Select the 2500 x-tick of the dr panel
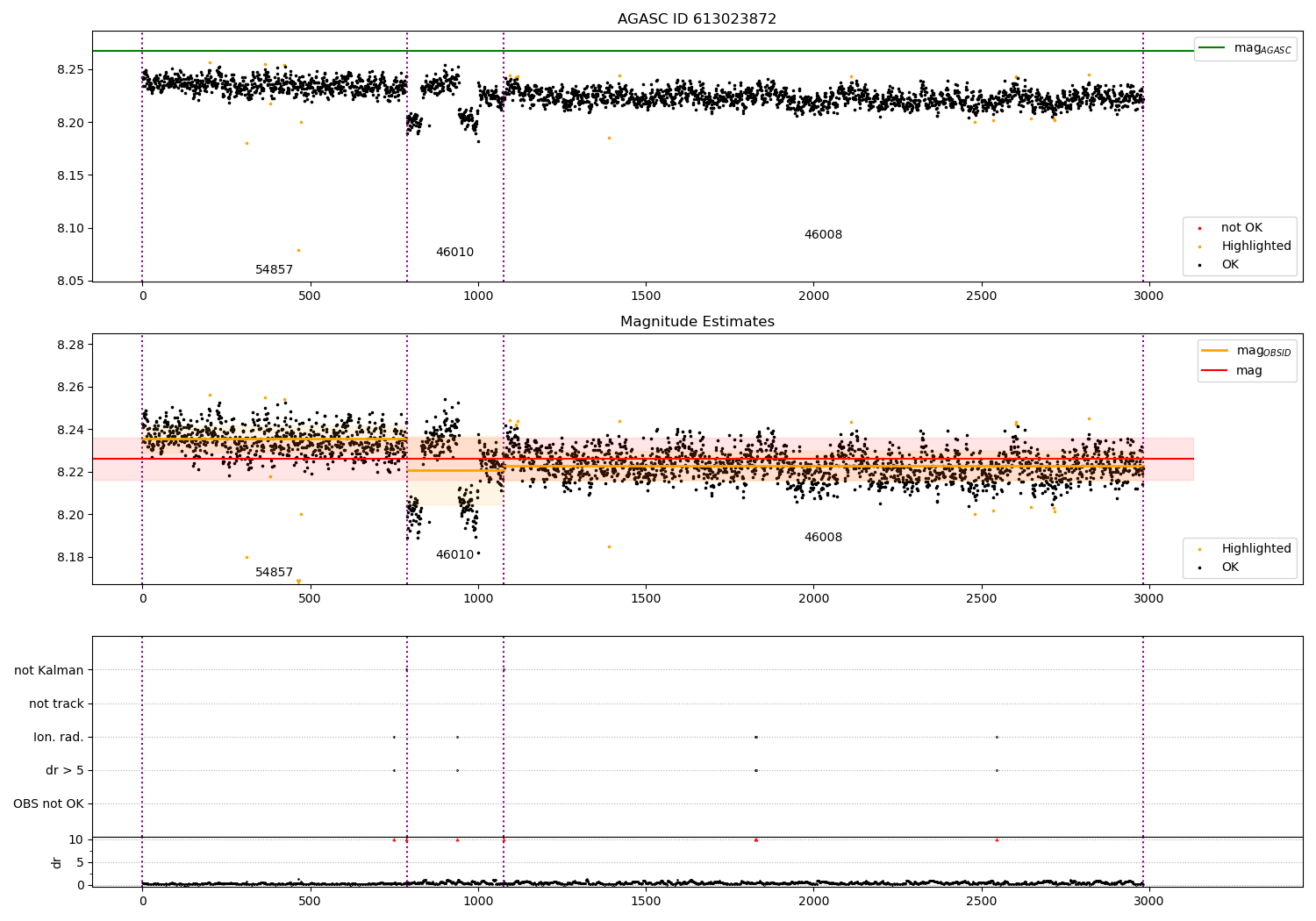 981,900
